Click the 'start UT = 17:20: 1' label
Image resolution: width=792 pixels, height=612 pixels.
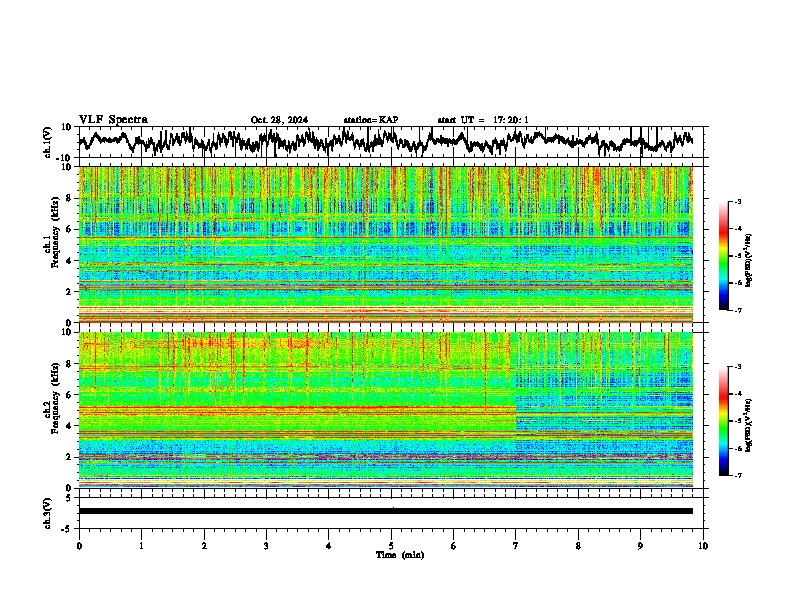pos(483,120)
